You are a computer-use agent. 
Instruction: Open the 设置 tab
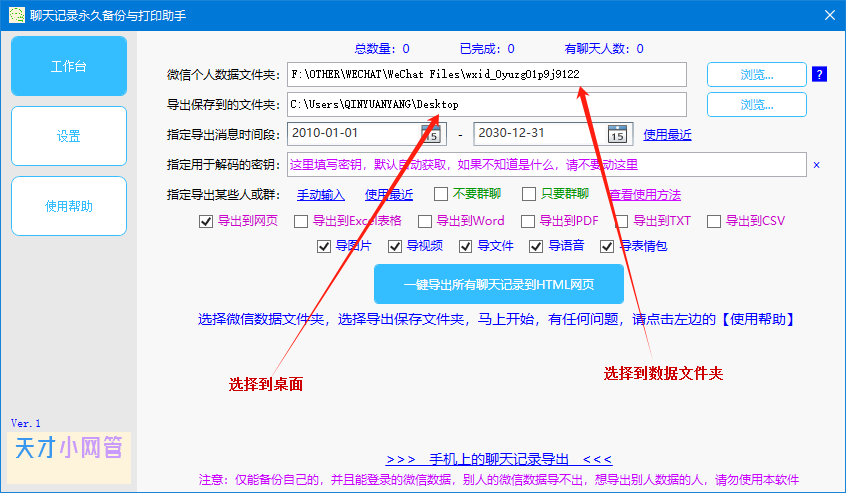click(69, 136)
